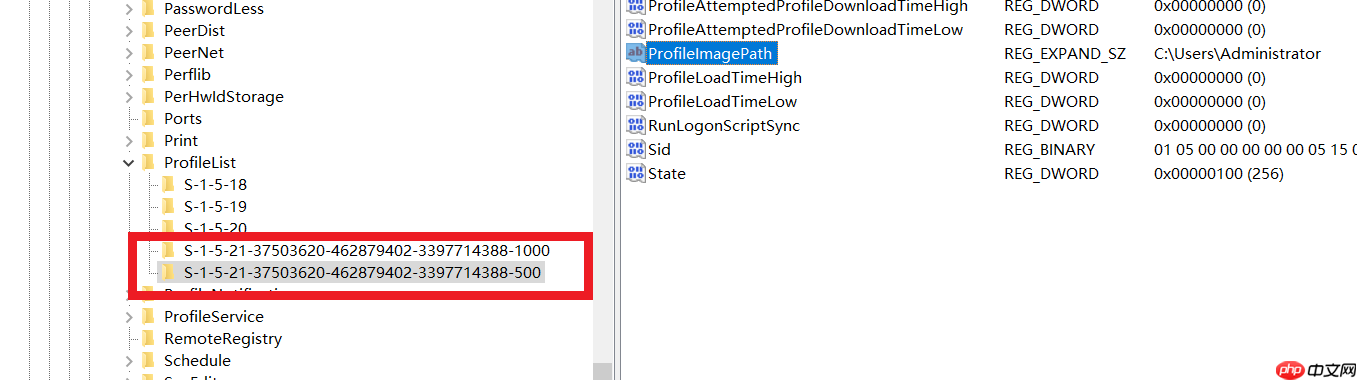The width and height of the screenshot is (1357, 380).
Task: Click the State DWORD value icon
Action: tap(635, 173)
